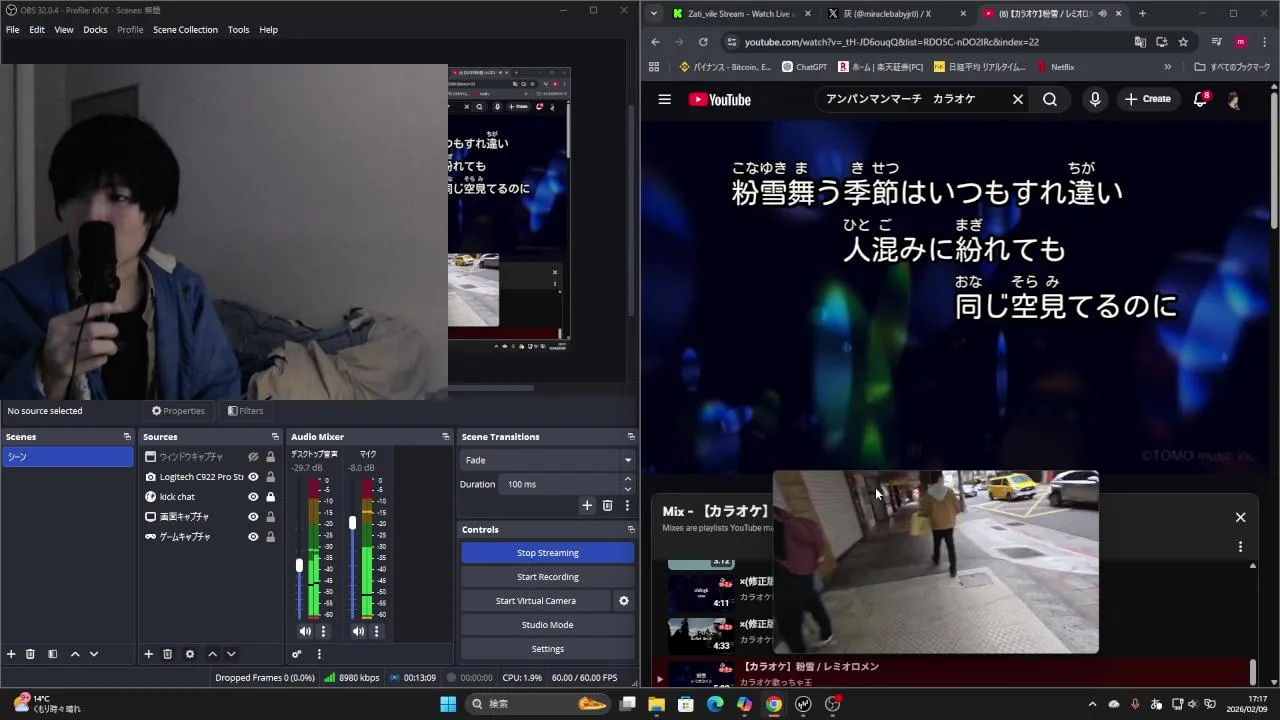Viewport: 1280px width, 720px height.
Task: Enable Studio Mode
Action: point(548,625)
